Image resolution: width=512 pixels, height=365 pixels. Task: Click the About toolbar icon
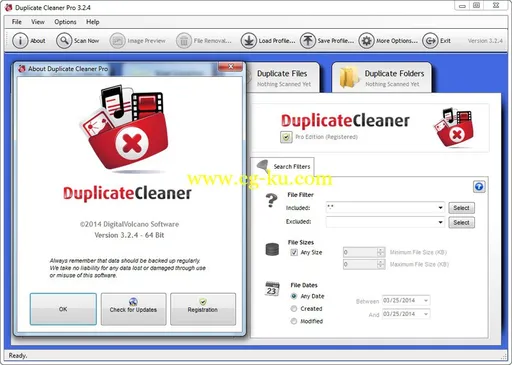[x=20, y=41]
